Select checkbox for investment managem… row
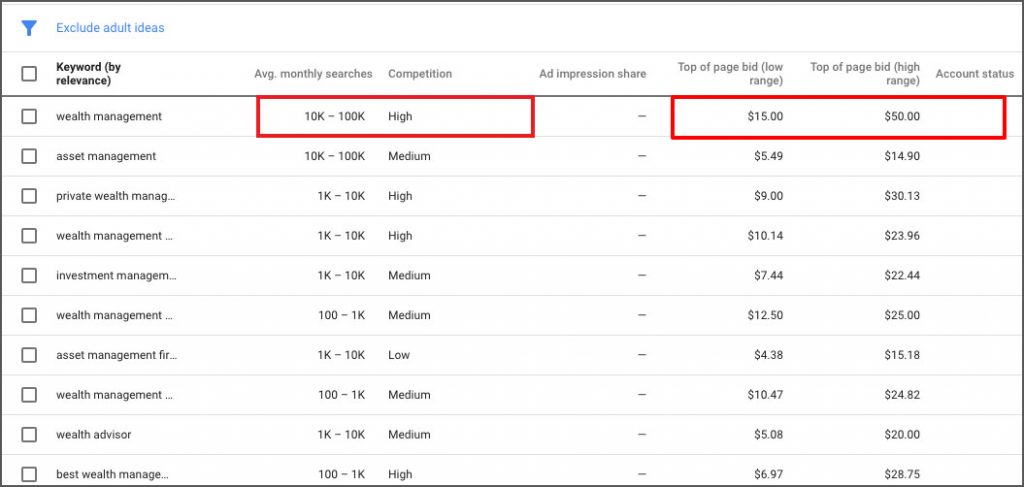This screenshot has width=1024, height=487. (x=29, y=275)
